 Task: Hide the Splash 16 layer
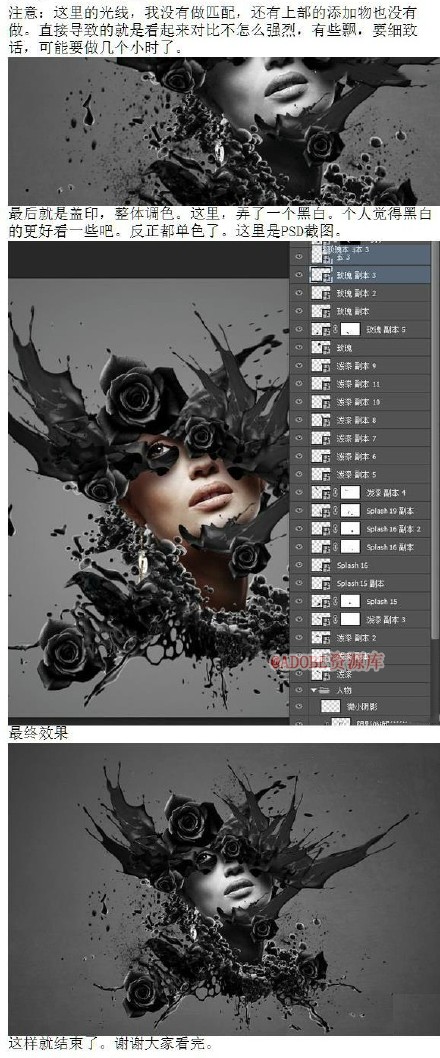301,565
